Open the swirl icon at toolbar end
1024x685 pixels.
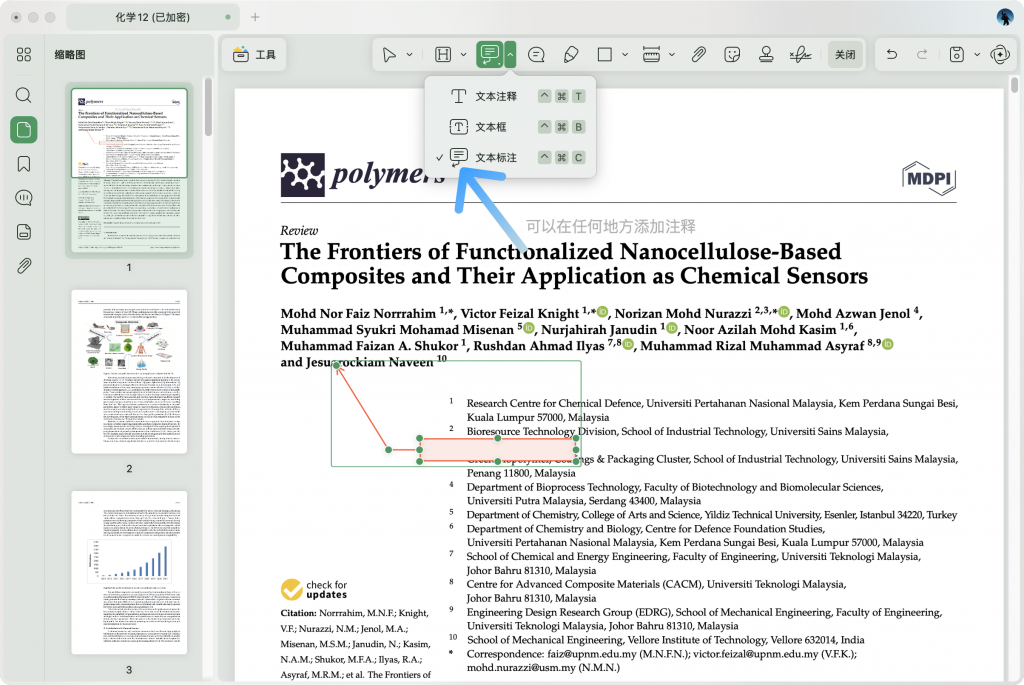(x=1000, y=55)
